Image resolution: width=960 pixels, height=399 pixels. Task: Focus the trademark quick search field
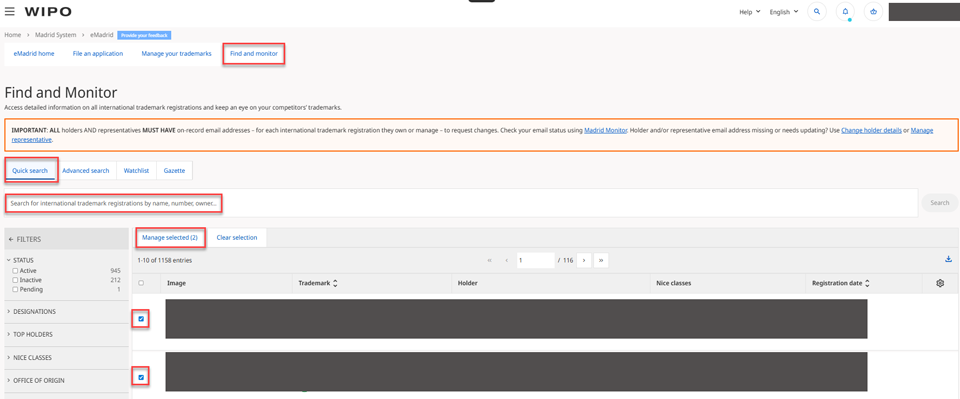(462, 203)
